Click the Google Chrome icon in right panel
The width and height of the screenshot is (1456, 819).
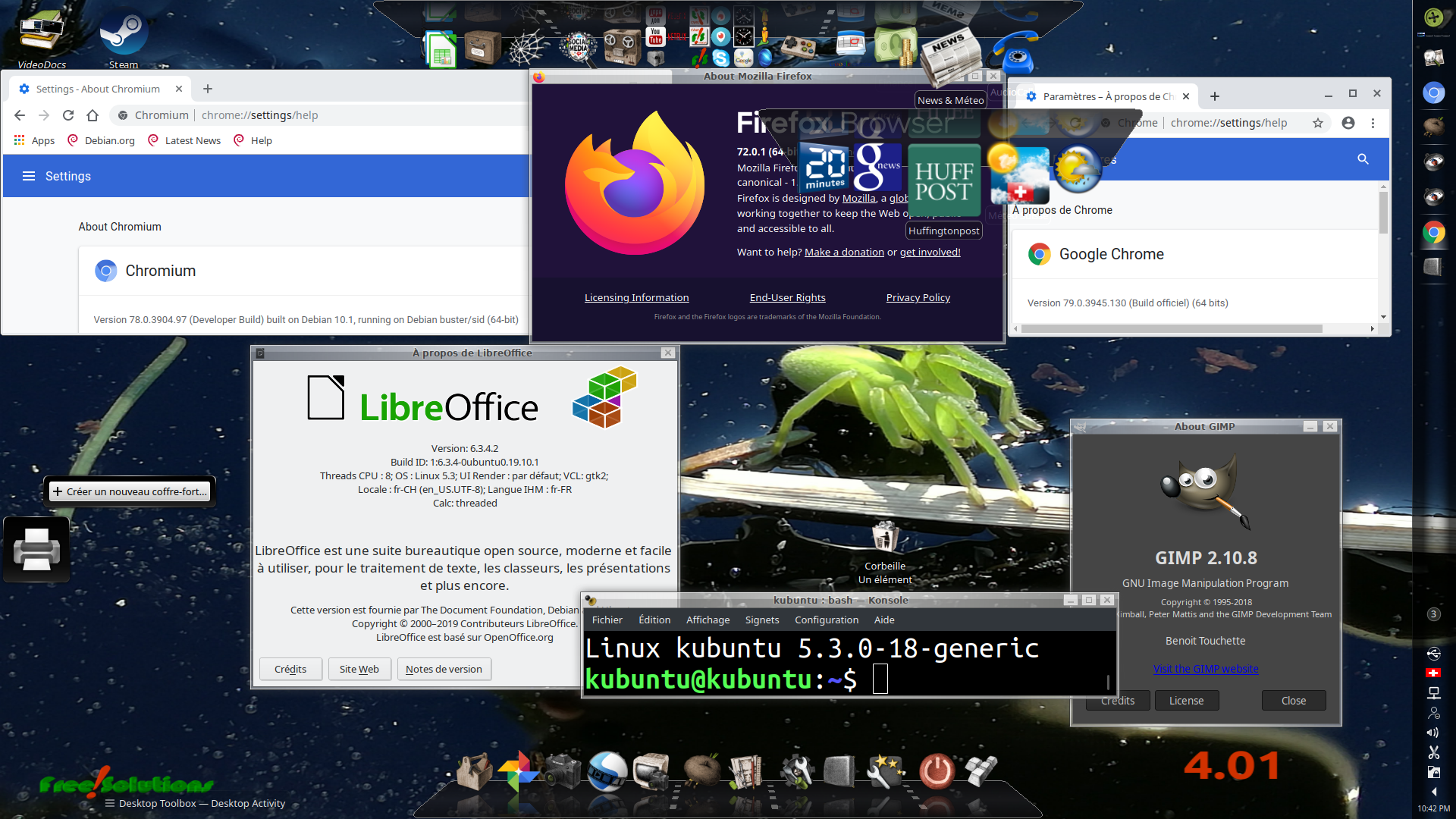[1433, 232]
